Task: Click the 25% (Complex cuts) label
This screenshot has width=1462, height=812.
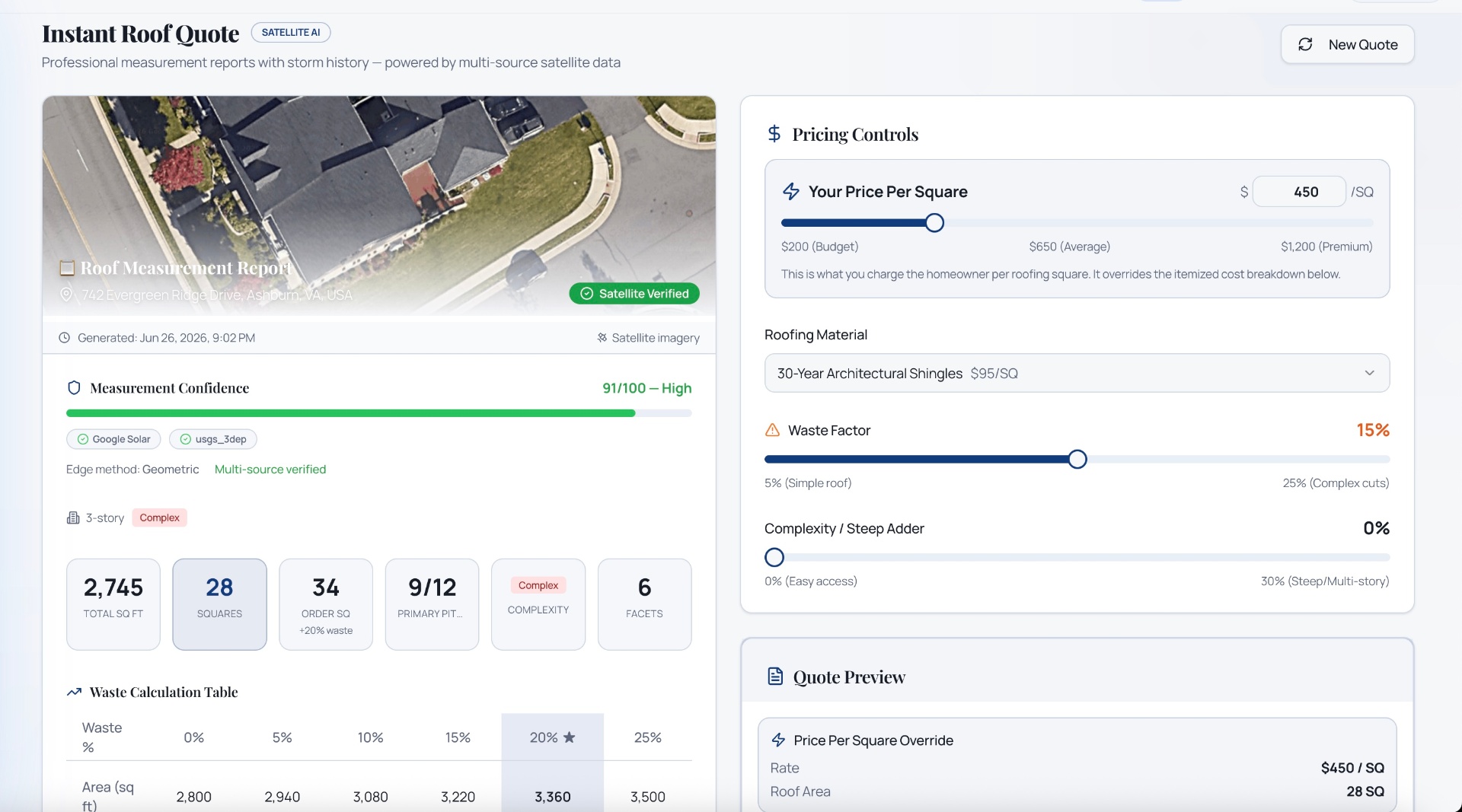Action: click(x=1336, y=482)
